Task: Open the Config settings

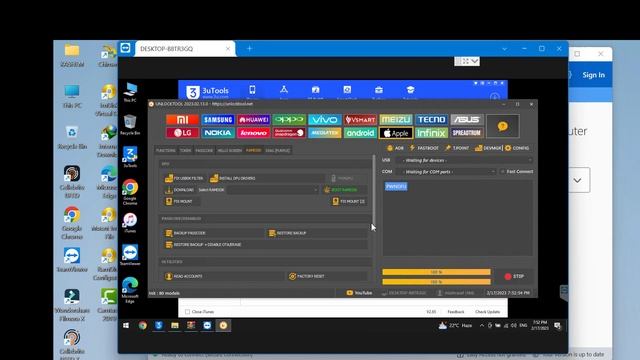Action: pyautogui.click(x=517, y=148)
